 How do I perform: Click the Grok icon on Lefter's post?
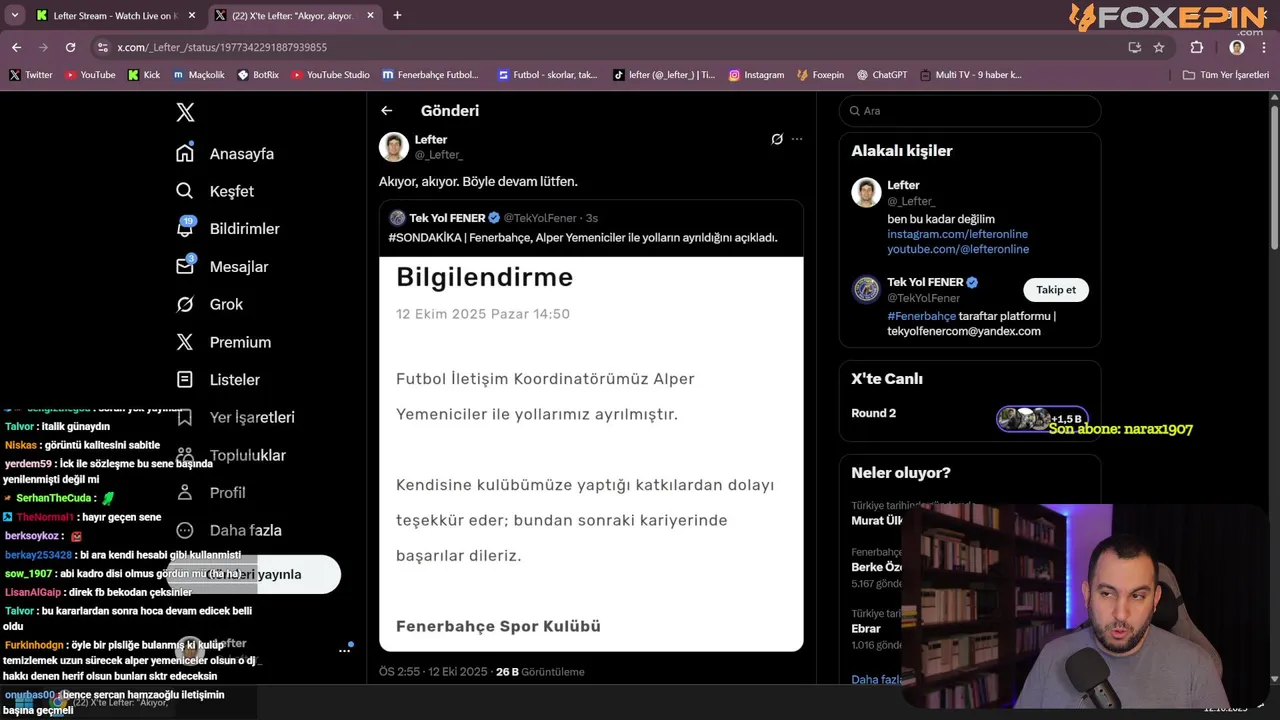(x=777, y=139)
